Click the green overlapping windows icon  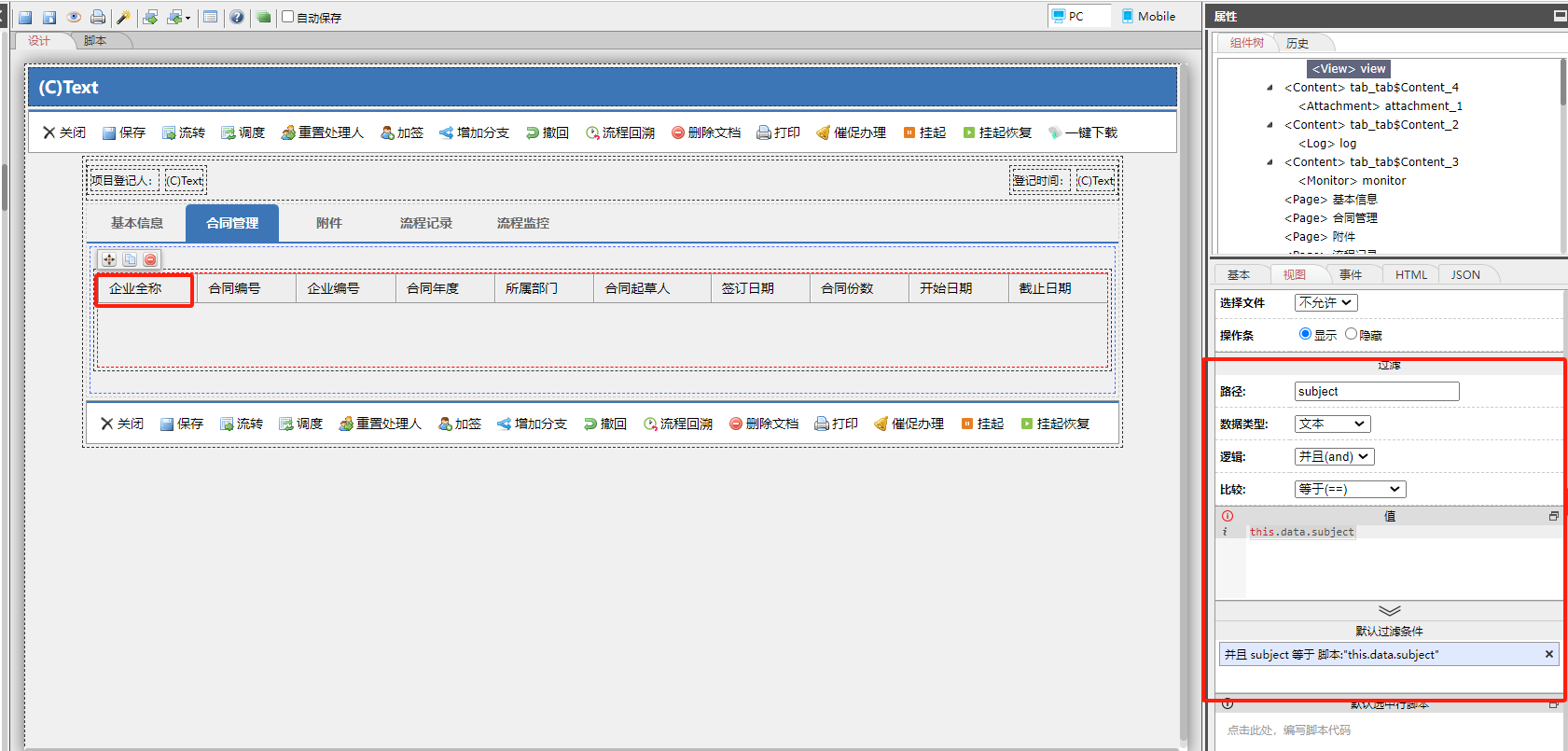264,17
